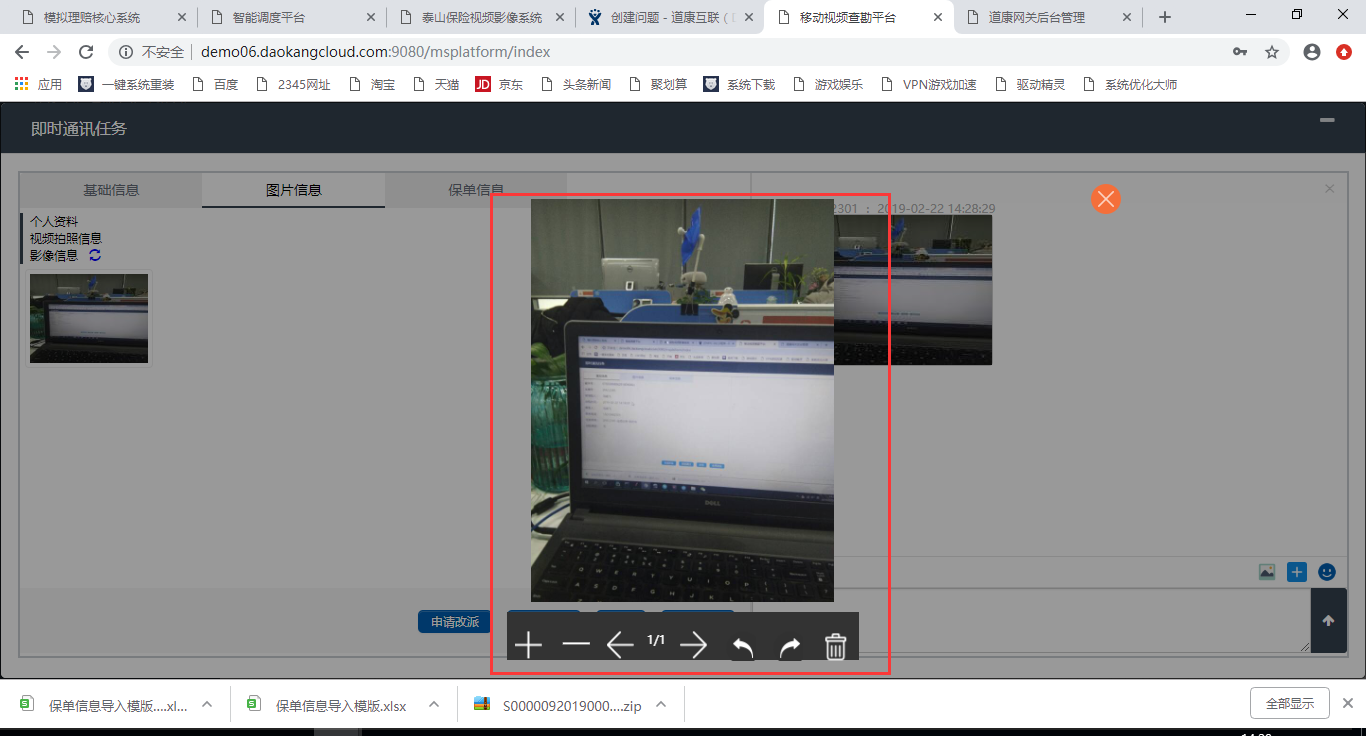Go to previous image with left arrow
This screenshot has height=736, width=1366.
[x=620, y=646]
